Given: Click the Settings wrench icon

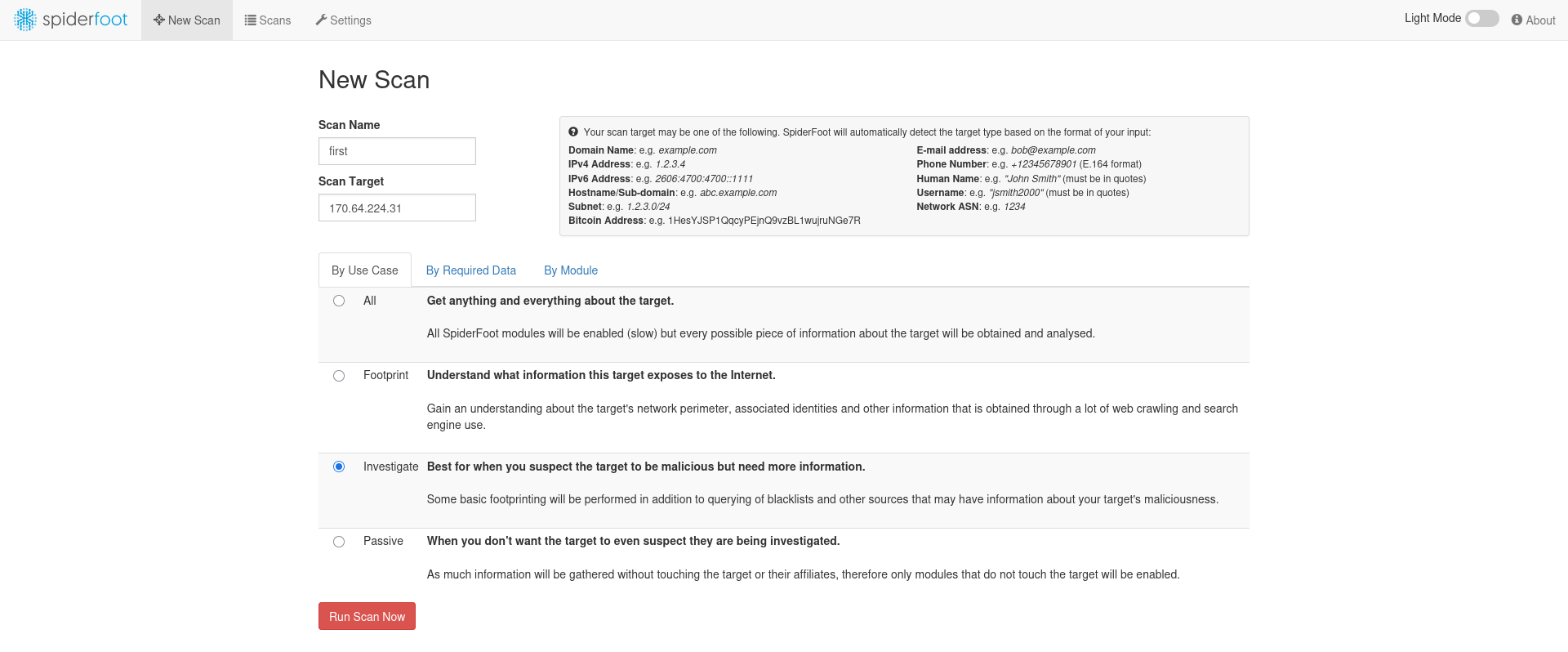Looking at the screenshot, I should pos(321,20).
